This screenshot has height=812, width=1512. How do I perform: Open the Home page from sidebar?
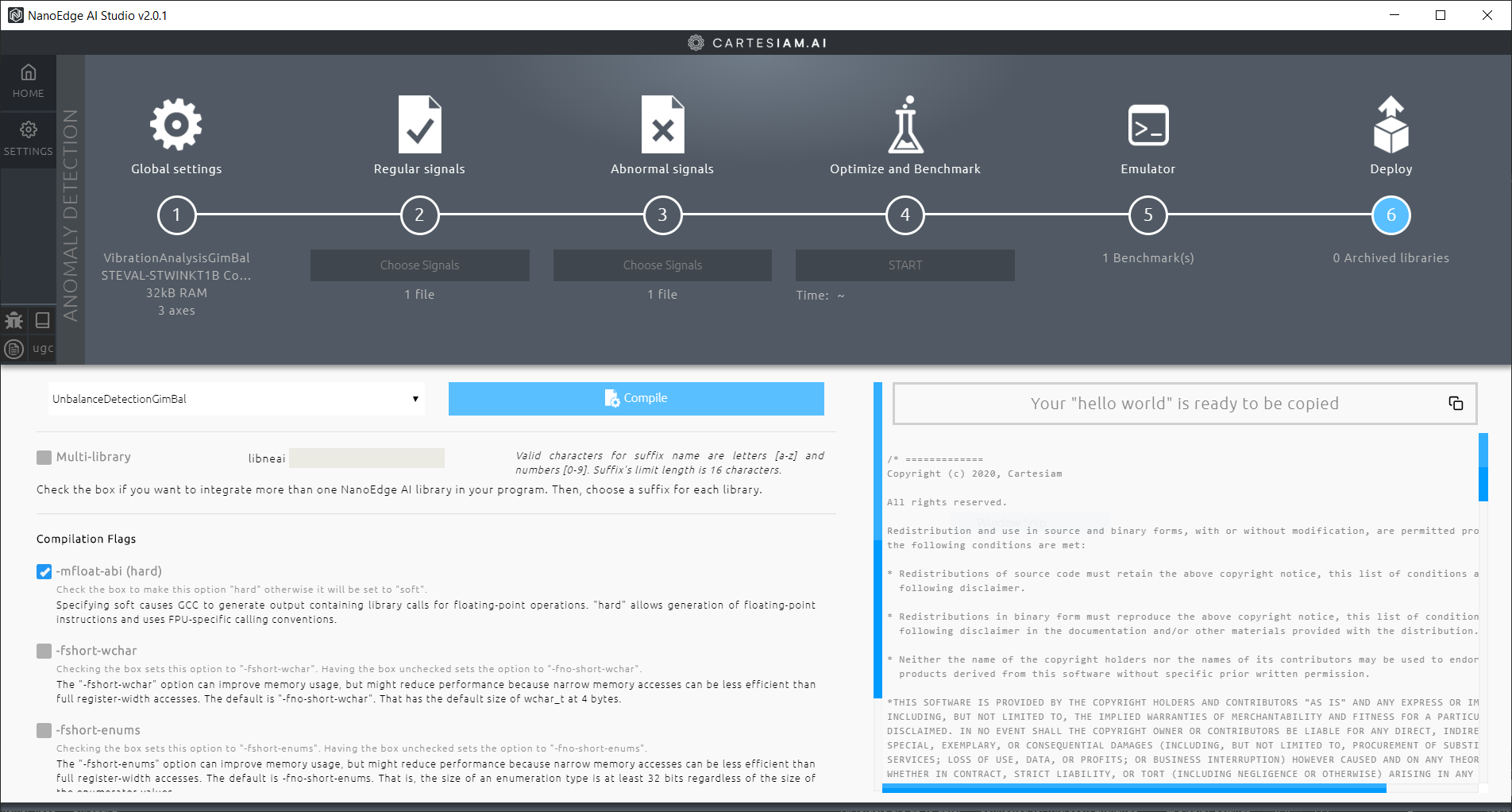pos(28,82)
